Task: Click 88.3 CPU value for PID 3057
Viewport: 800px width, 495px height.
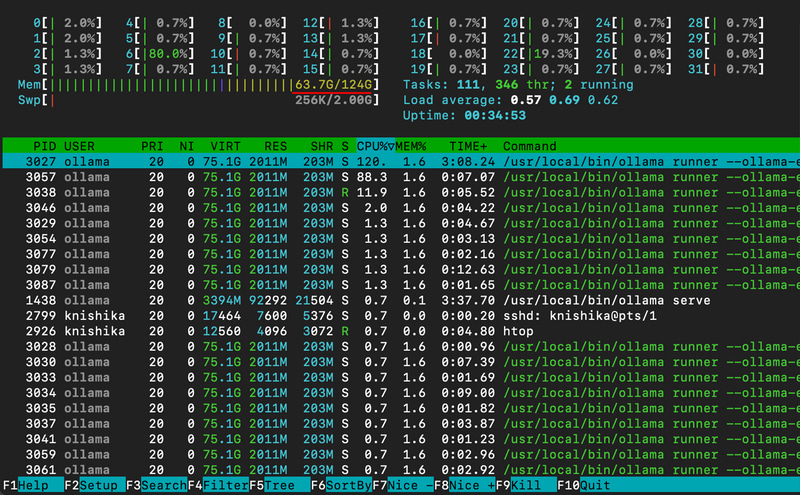Action: pyautogui.click(x=371, y=177)
